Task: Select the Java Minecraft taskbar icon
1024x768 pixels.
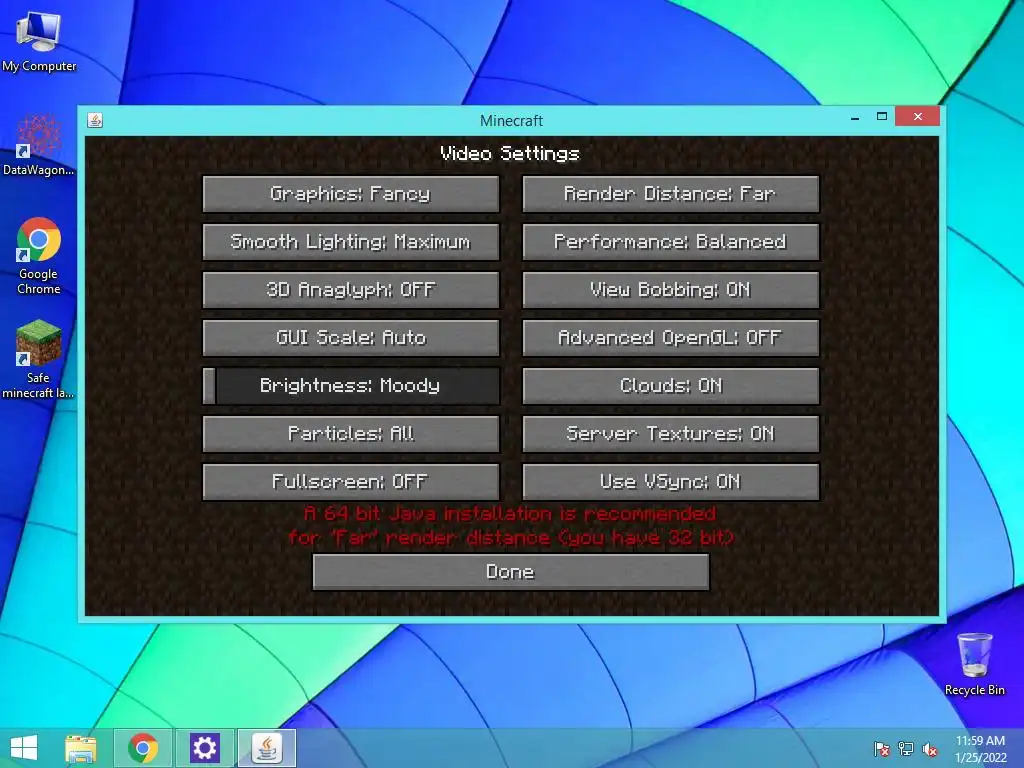Action: (266, 748)
